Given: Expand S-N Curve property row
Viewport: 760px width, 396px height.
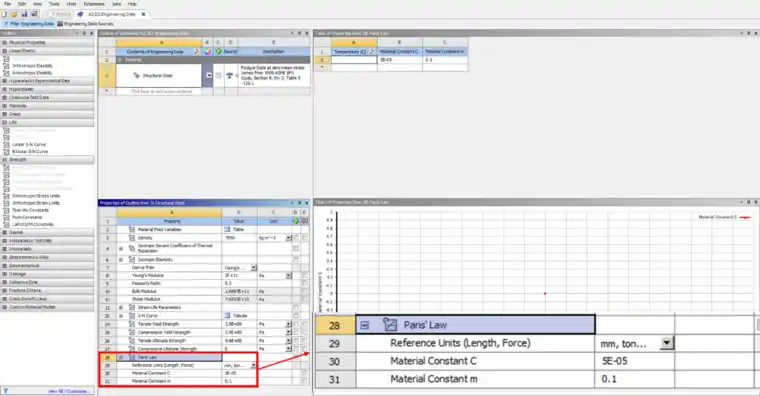Looking at the screenshot, I should (121, 316).
